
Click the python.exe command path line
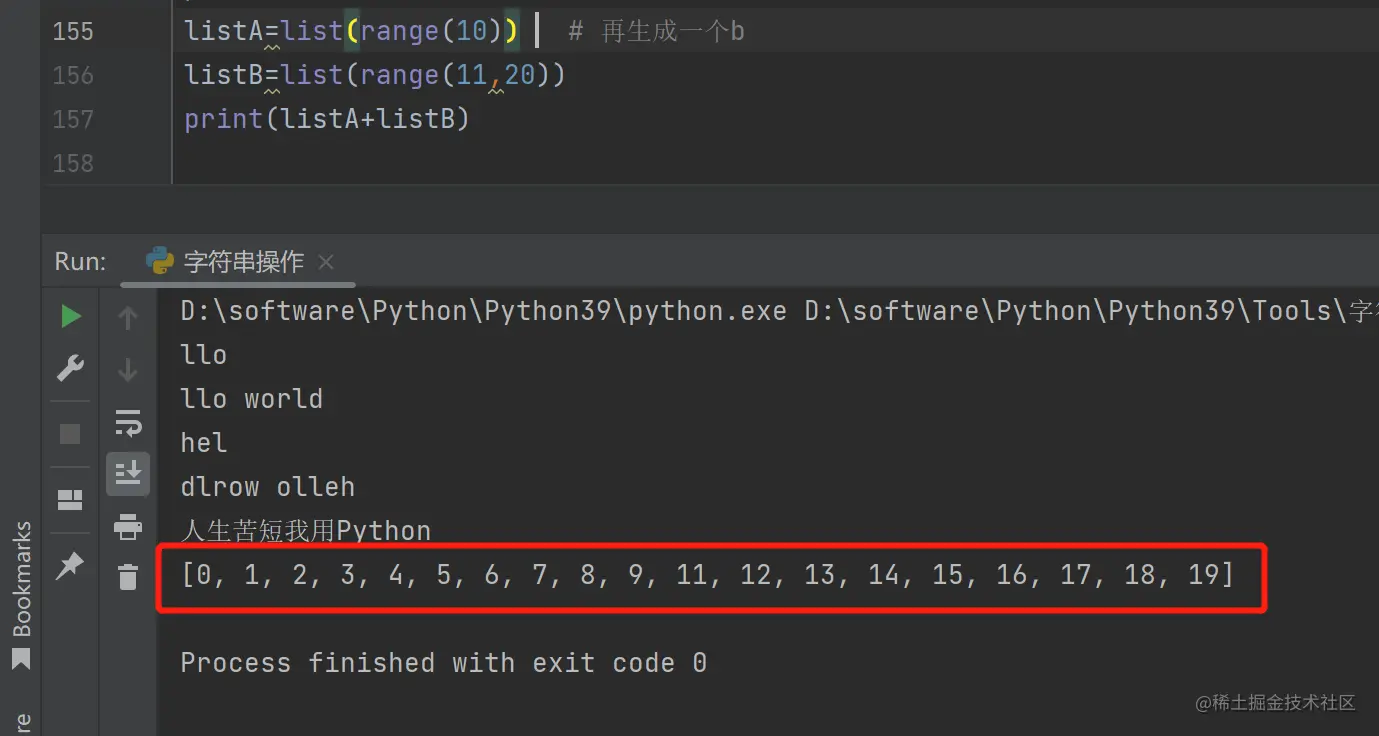click(x=779, y=311)
